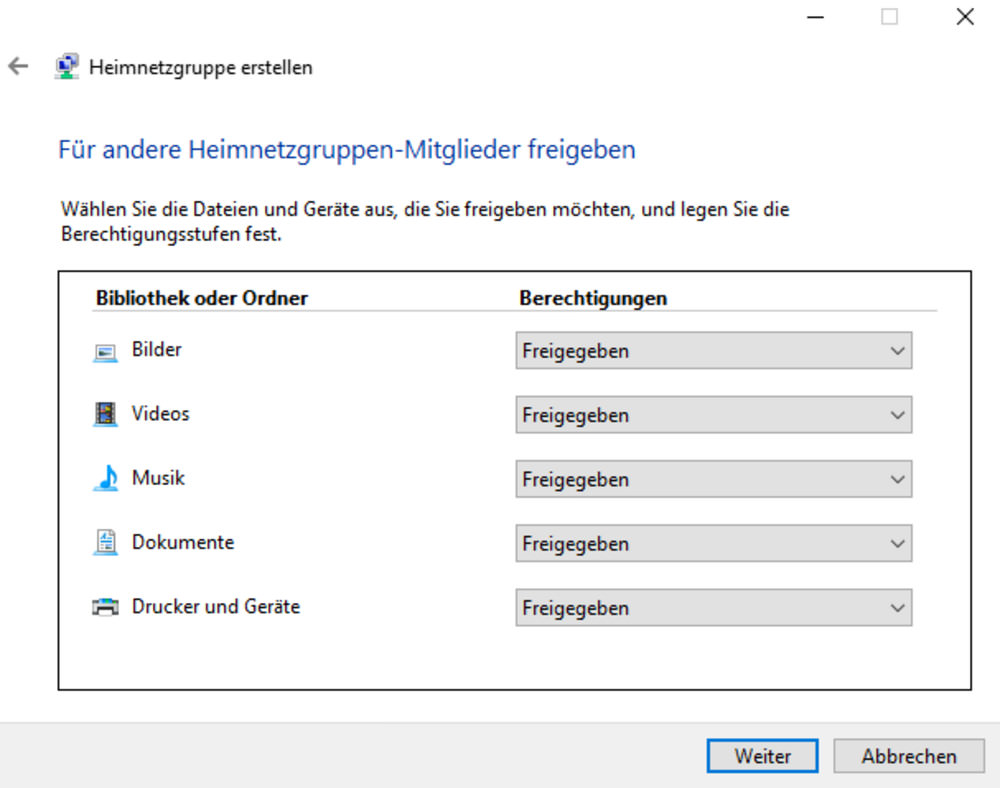The image size is (1000, 788).
Task: Select the Dokumente row label
Action: (183, 542)
